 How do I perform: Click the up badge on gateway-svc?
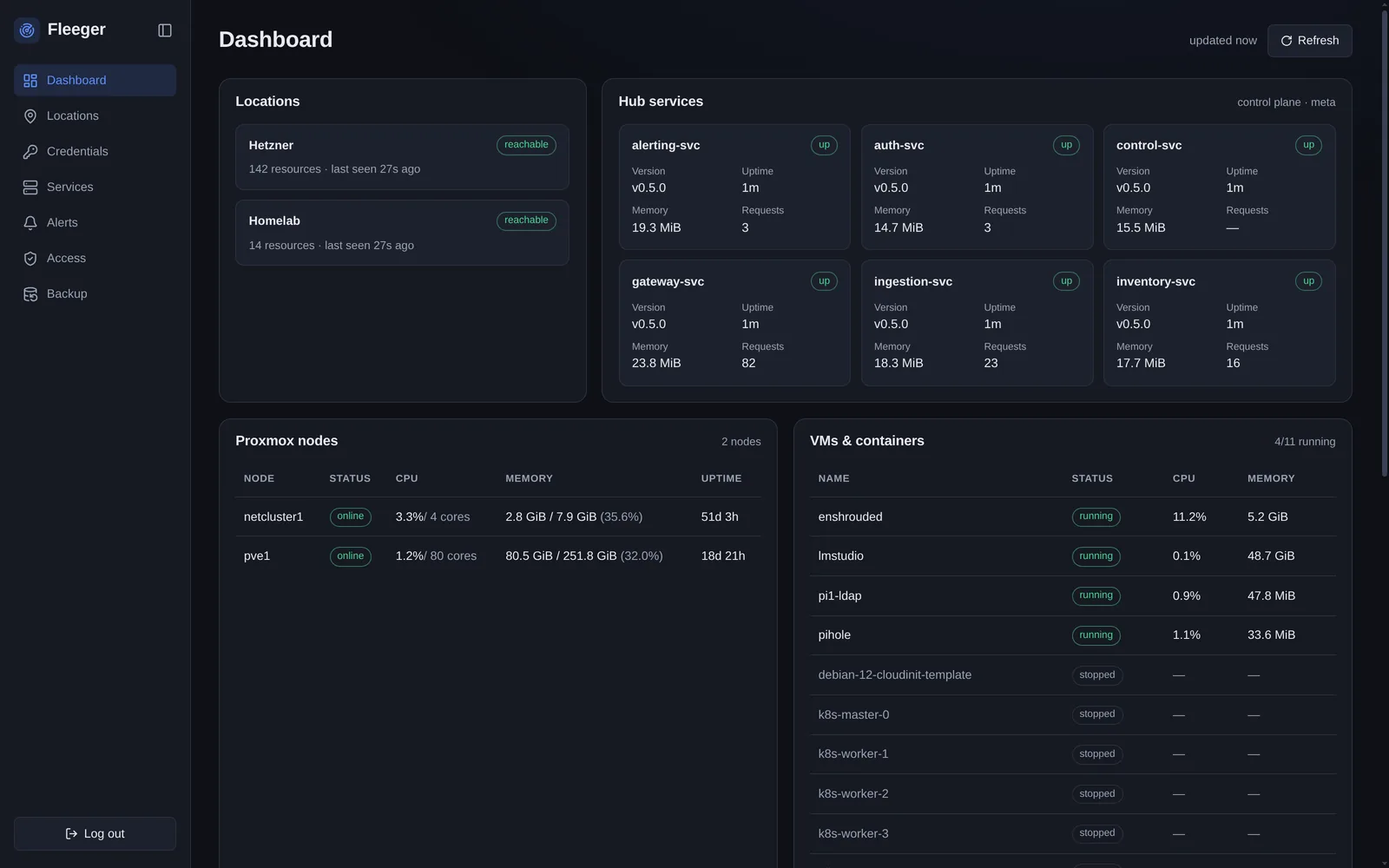point(824,281)
